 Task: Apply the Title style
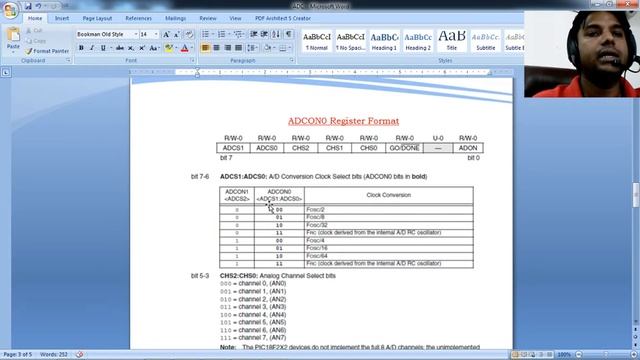tap(451, 41)
